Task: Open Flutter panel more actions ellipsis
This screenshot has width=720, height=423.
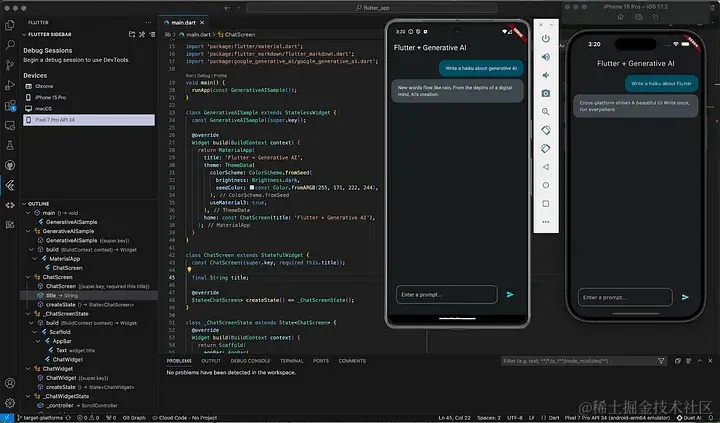Action: [148, 23]
